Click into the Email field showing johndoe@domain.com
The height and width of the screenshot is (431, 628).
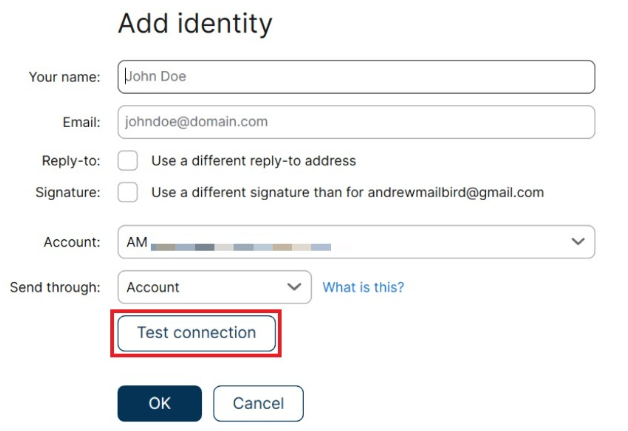coord(356,122)
